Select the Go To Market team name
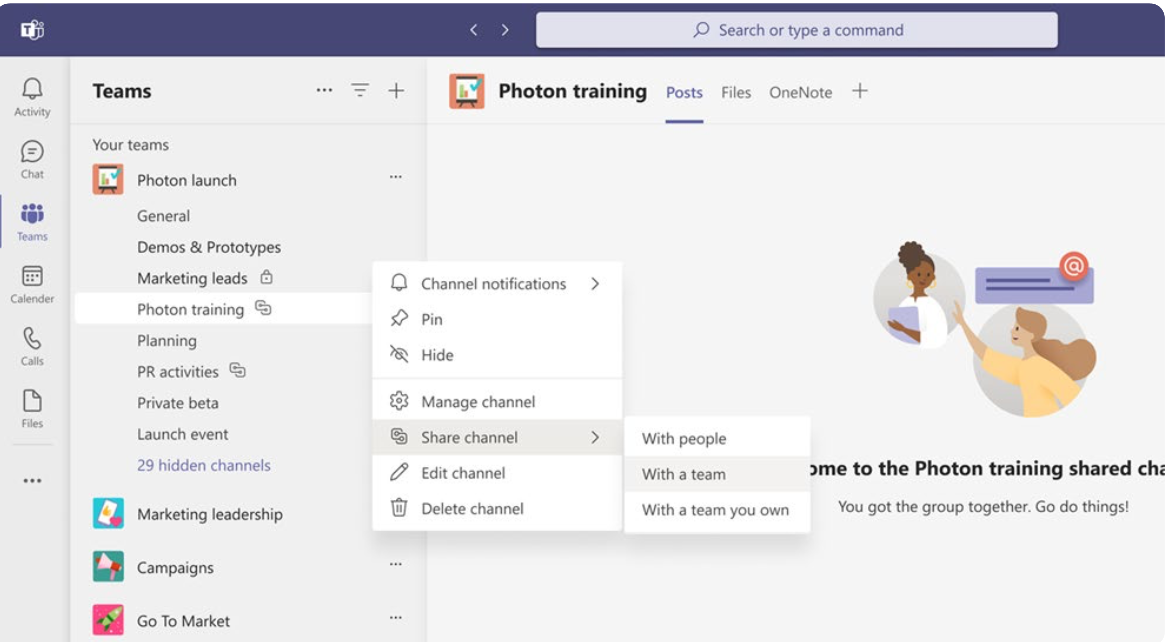This screenshot has width=1167, height=642. click(184, 621)
